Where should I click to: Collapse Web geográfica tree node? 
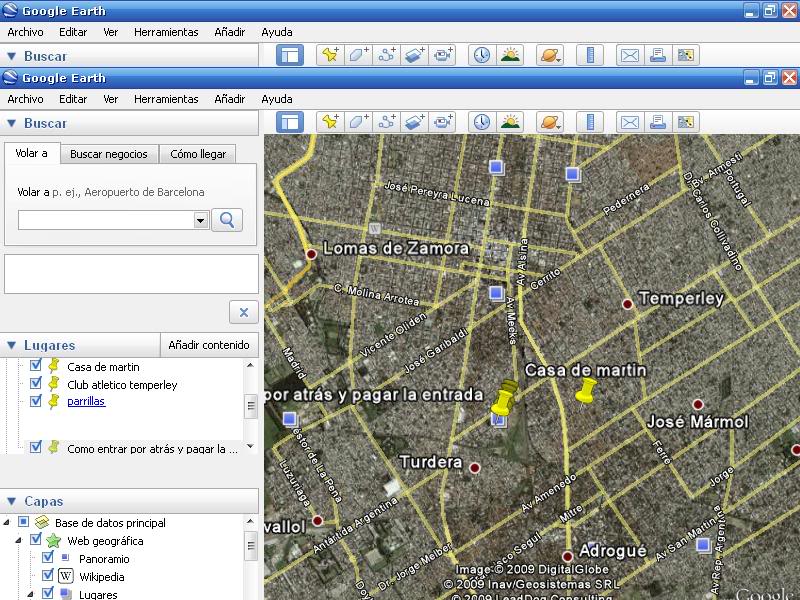[x=19, y=540]
